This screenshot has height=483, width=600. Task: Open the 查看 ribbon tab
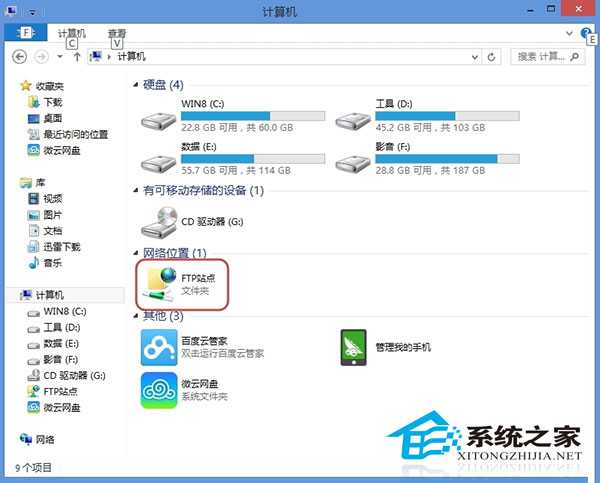pyautogui.click(x=117, y=34)
